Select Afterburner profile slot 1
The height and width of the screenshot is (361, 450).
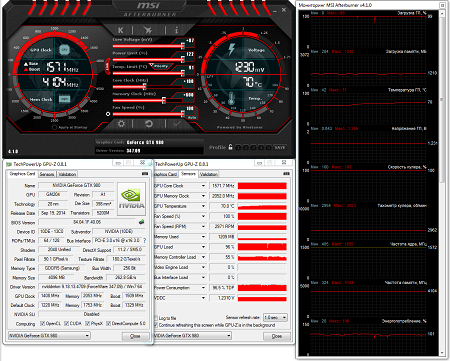point(238,147)
